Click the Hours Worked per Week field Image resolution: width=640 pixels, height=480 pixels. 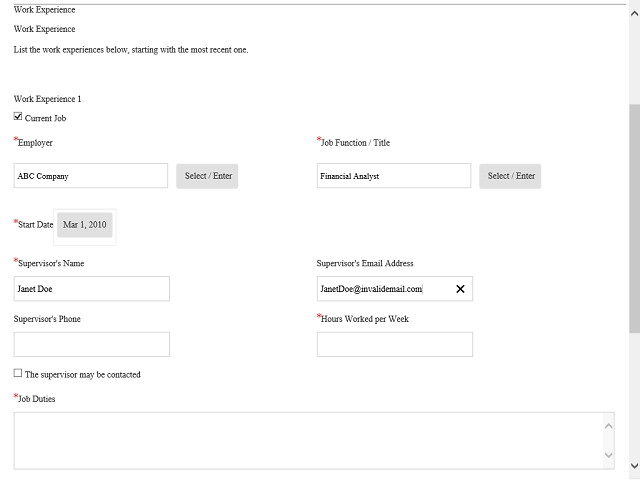pos(395,344)
